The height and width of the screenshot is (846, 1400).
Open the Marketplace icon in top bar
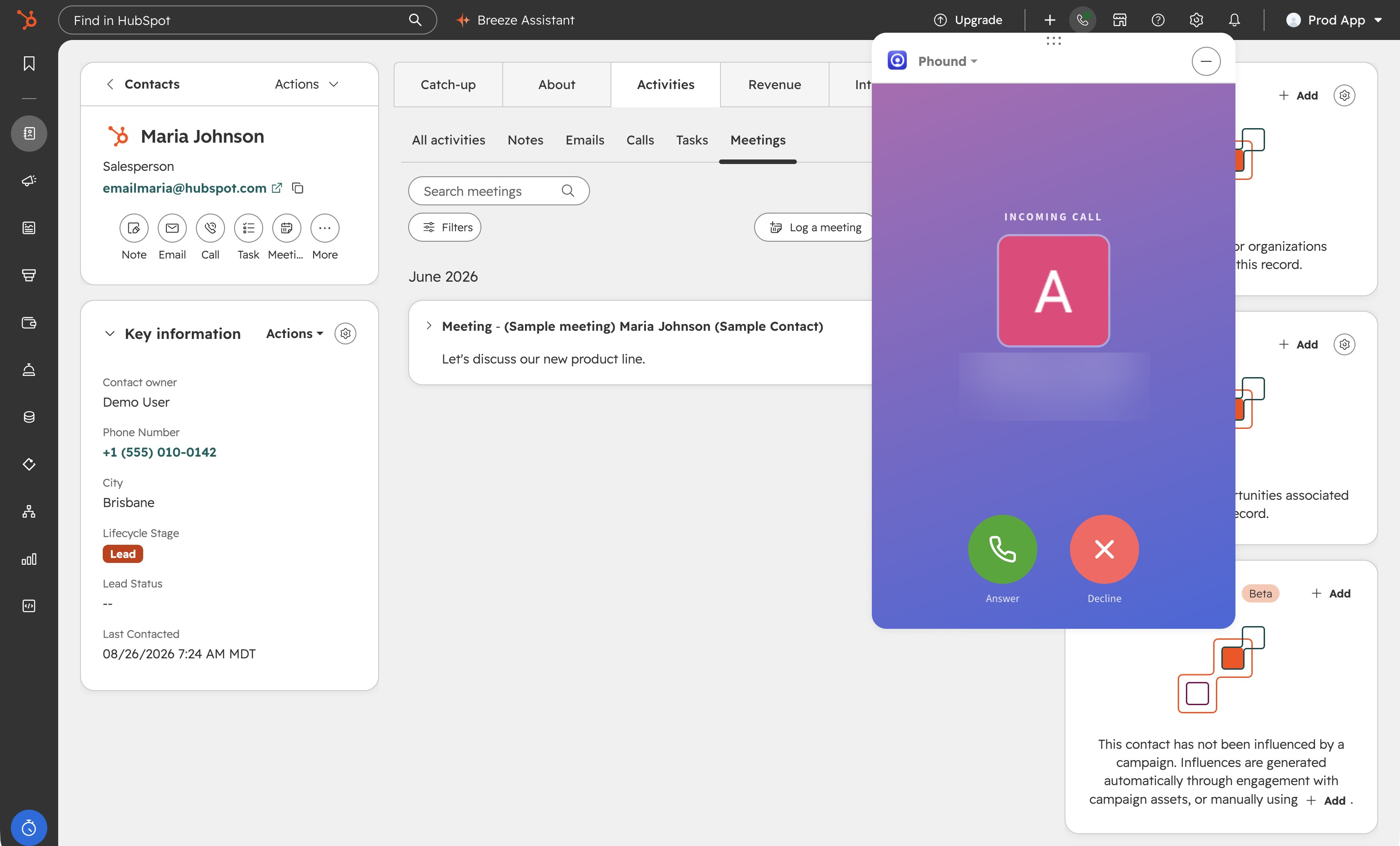point(1119,20)
